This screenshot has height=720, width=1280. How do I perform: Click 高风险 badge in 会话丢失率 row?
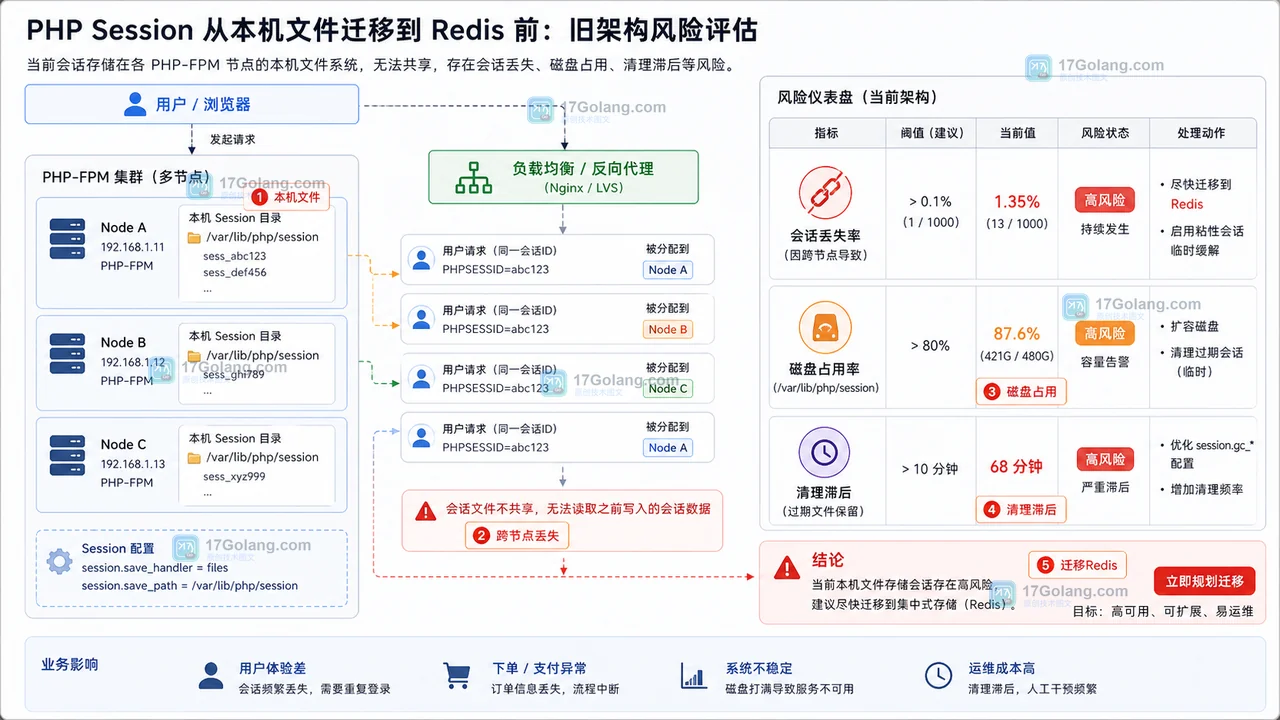point(1105,200)
